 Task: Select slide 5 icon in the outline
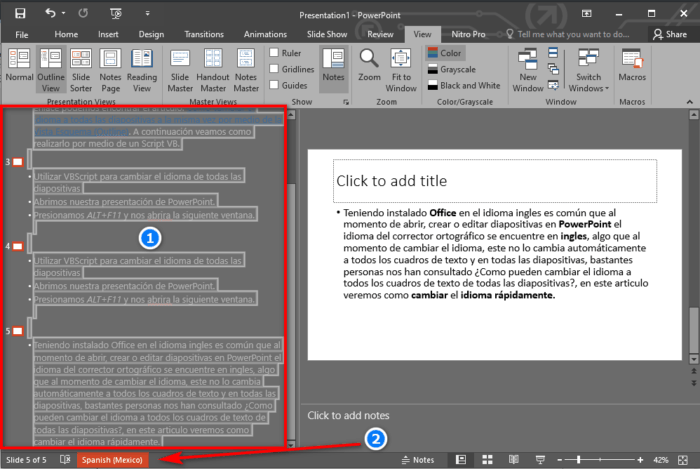click(x=18, y=331)
